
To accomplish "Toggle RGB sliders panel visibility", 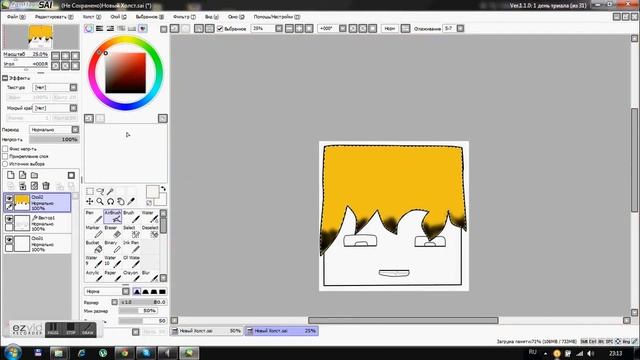I will click(x=99, y=29).
